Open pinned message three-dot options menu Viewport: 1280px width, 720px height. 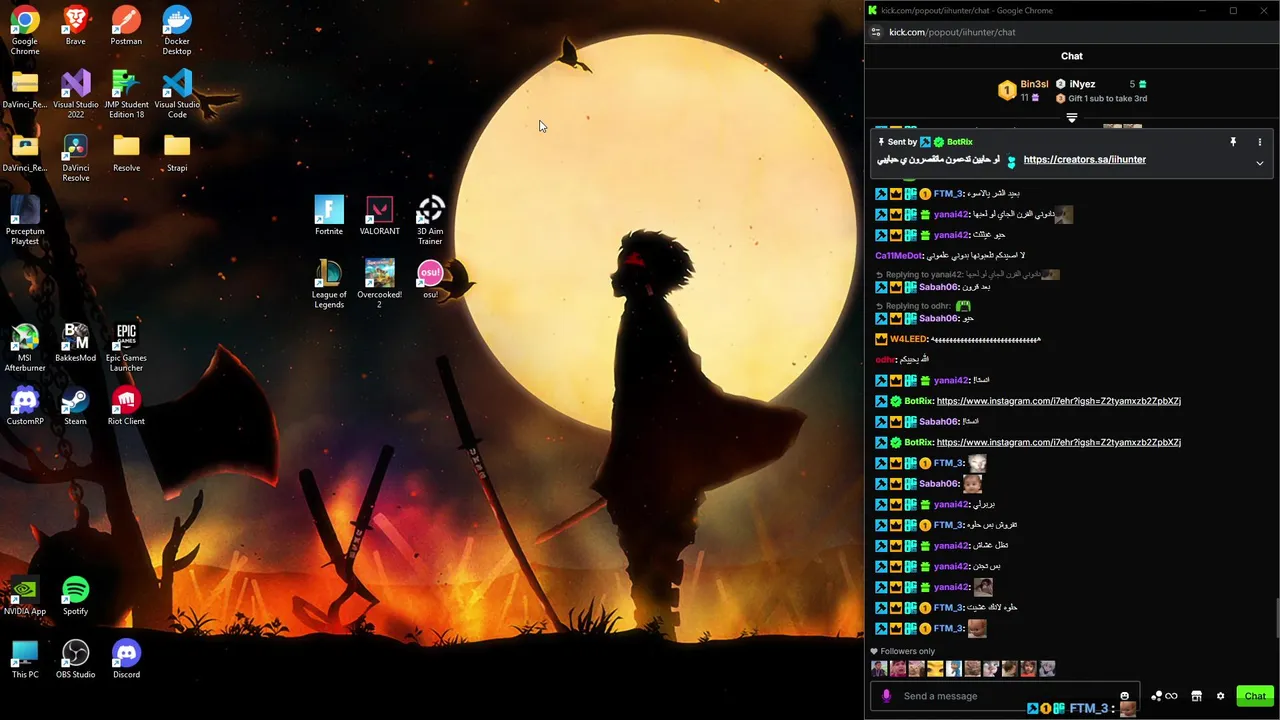(1260, 142)
